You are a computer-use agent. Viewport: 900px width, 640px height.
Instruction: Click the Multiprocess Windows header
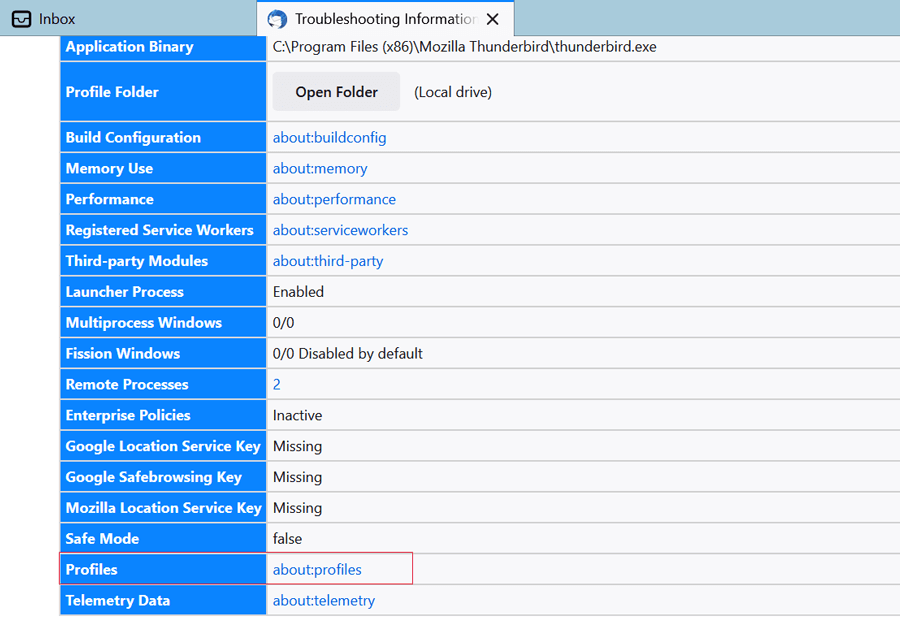pos(163,323)
